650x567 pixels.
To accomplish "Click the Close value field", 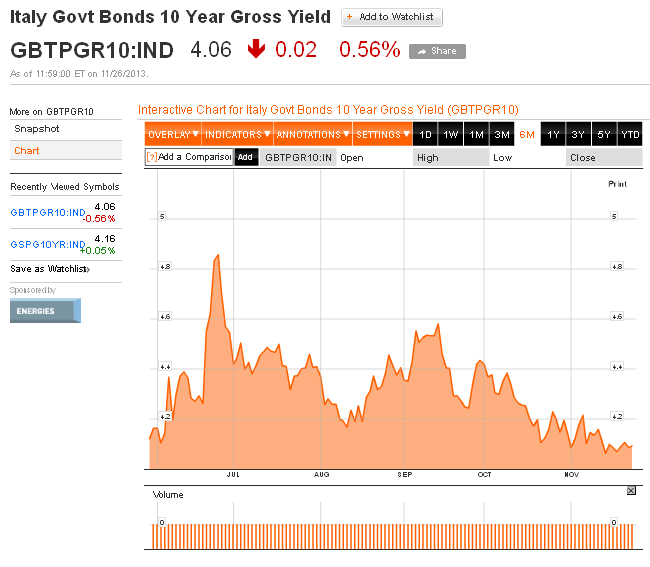I will [x=604, y=158].
